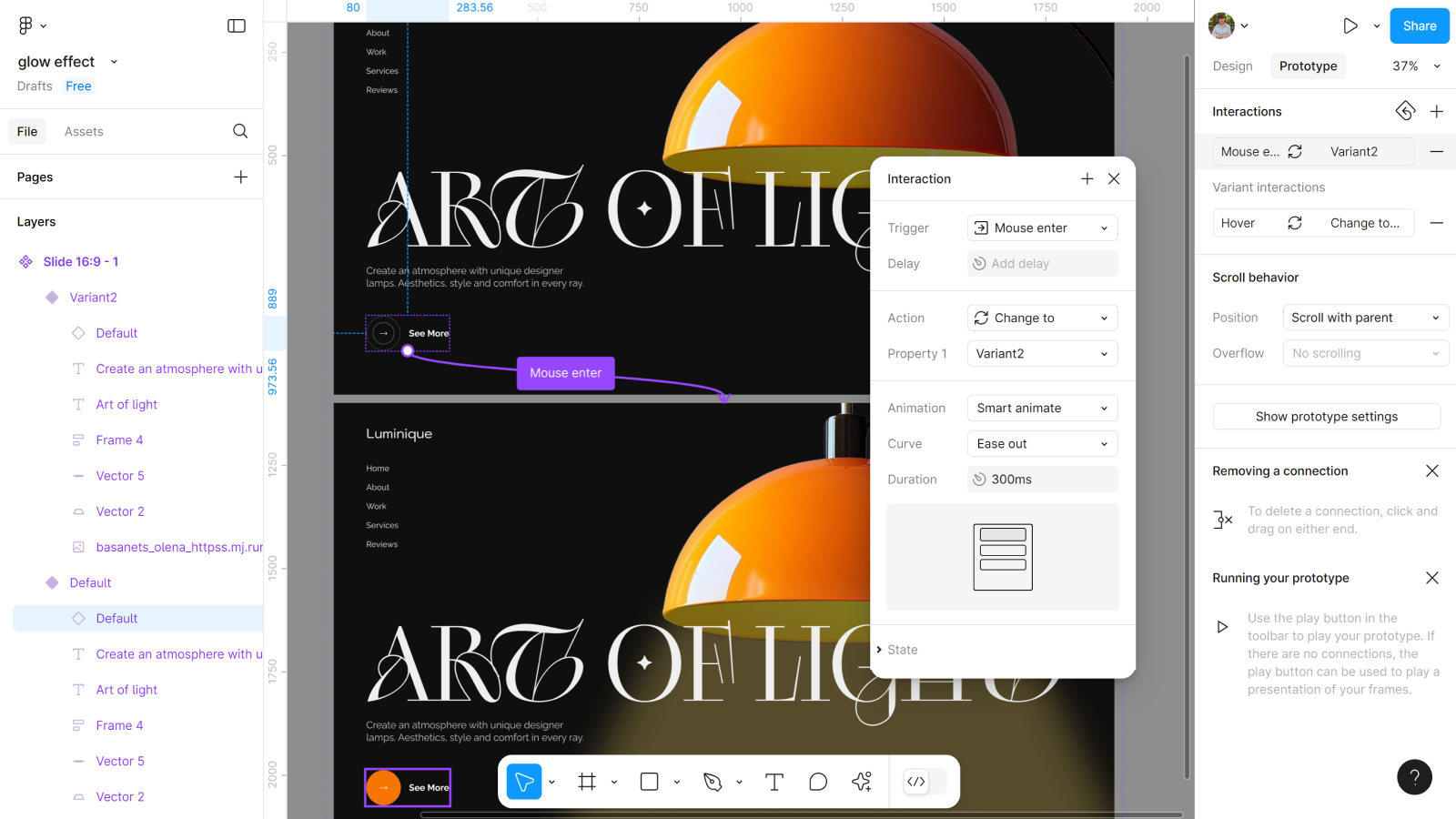Expand the State section
This screenshot has width=1456, height=819.
pyautogui.click(x=902, y=650)
